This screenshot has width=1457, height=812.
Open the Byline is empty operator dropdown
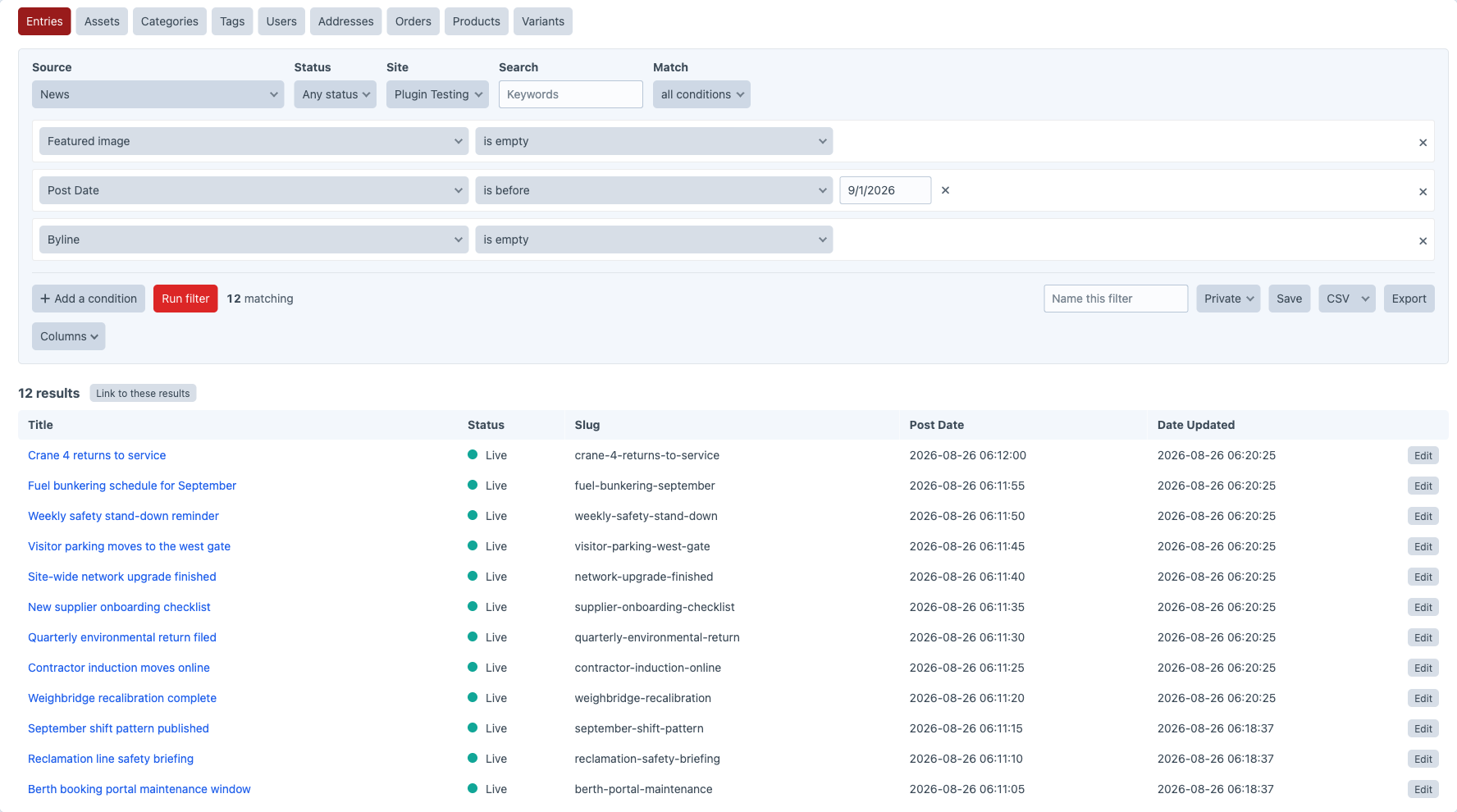[654, 239]
